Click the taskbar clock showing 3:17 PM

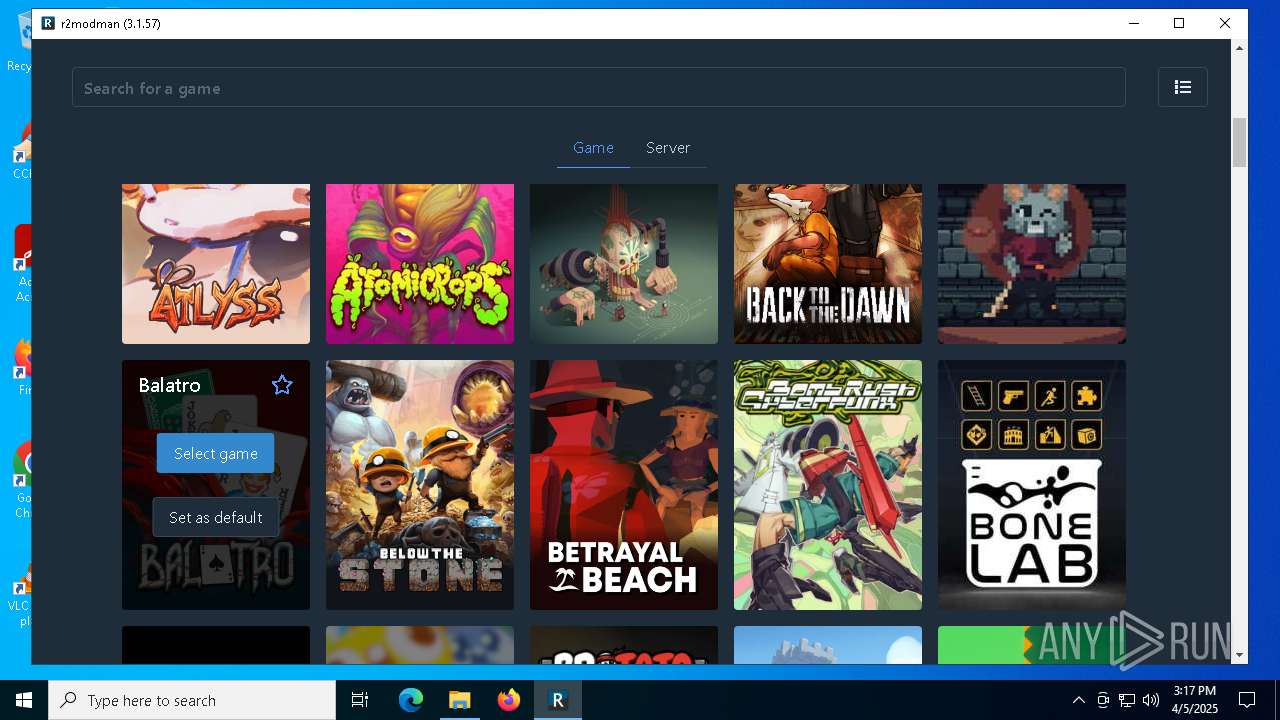1195,700
